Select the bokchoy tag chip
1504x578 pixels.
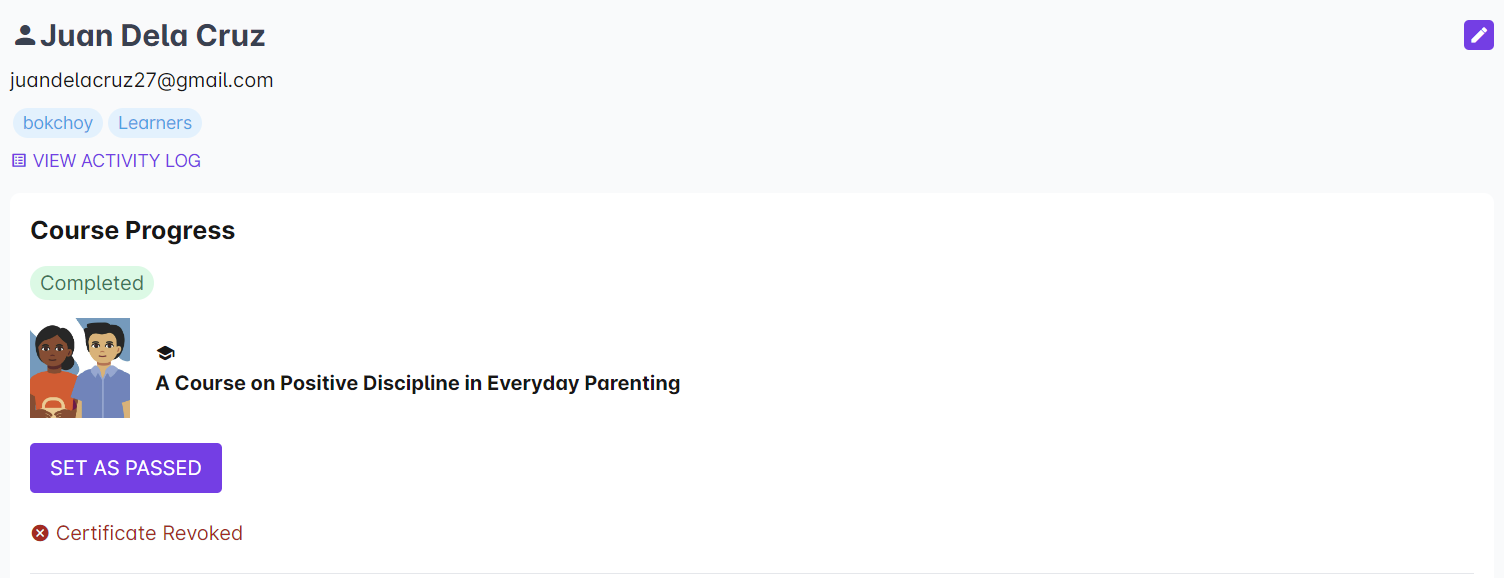click(58, 123)
